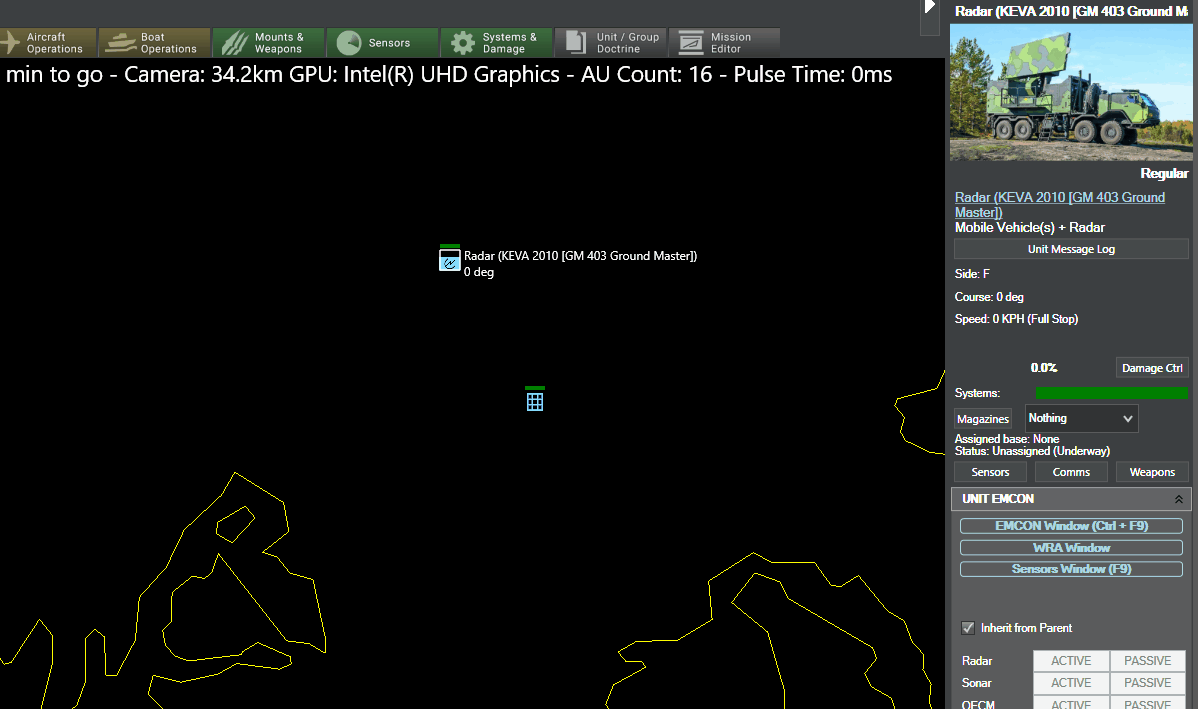Open Mounts & Weapons toolbar button
Viewport: 1198px width, 709px height.
point(268,43)
